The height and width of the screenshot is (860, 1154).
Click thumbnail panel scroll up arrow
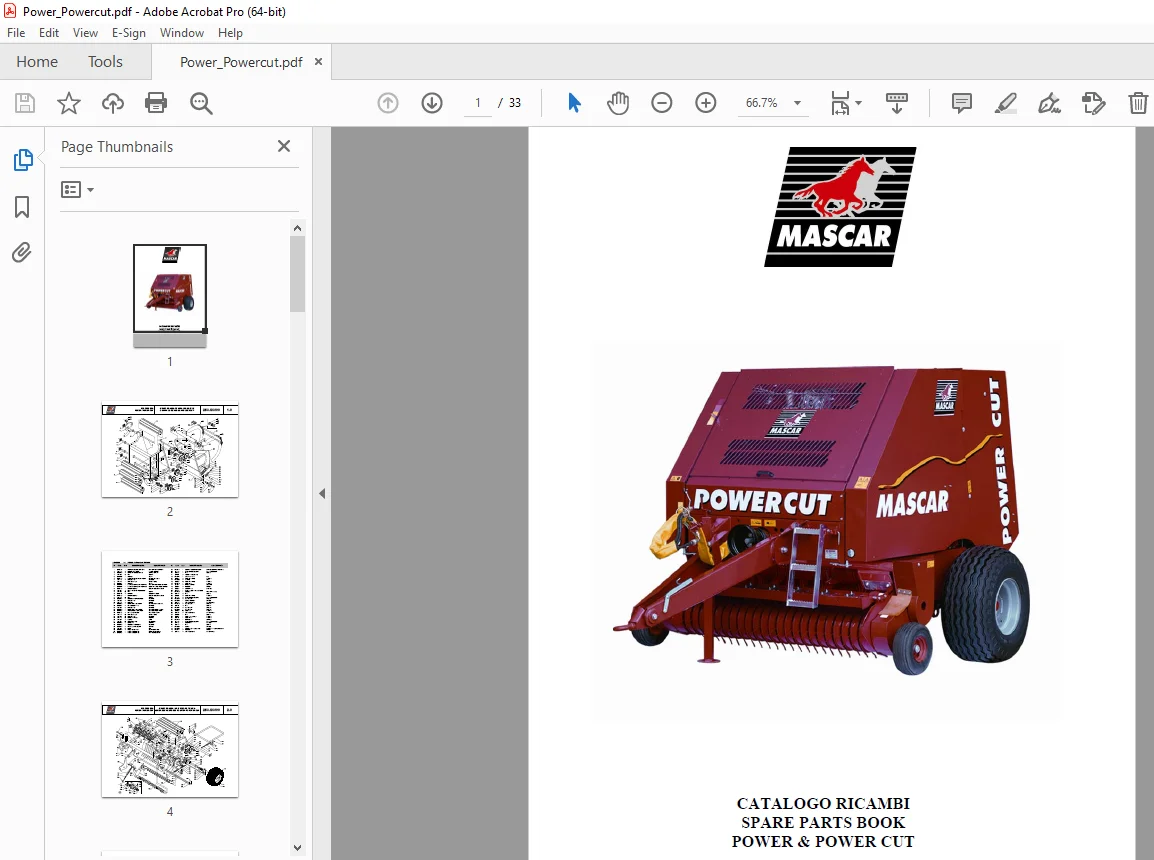[x=297, y=228]
